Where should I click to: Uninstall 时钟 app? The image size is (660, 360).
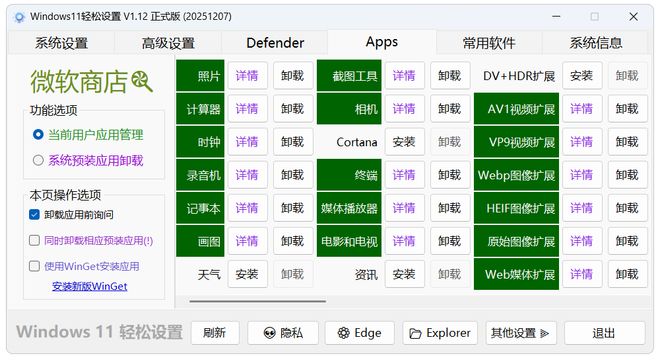click(293, 142)
